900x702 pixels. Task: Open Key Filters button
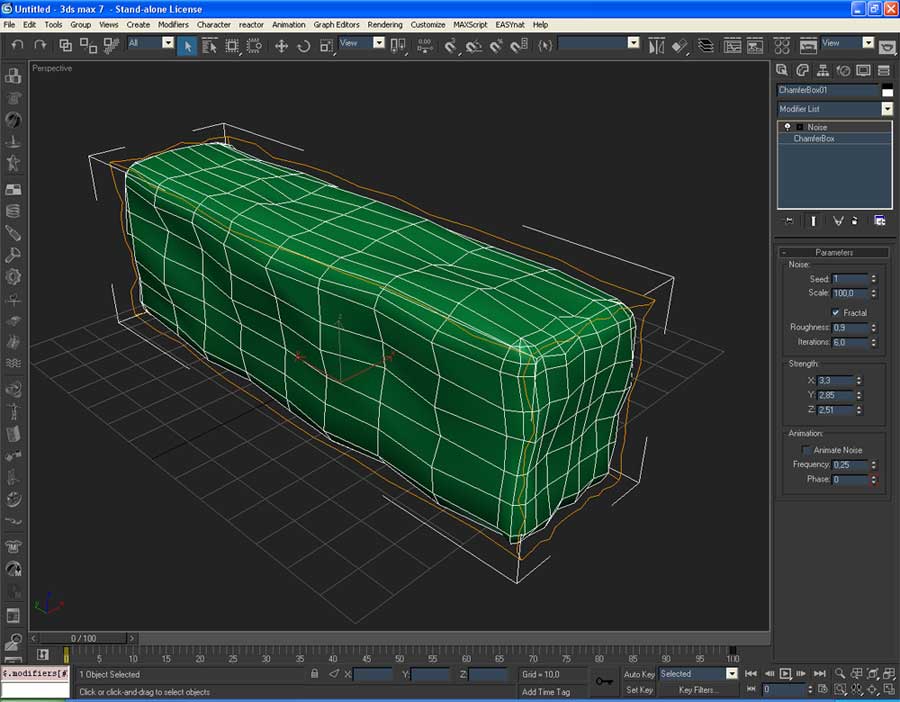(x=698, y=690)
